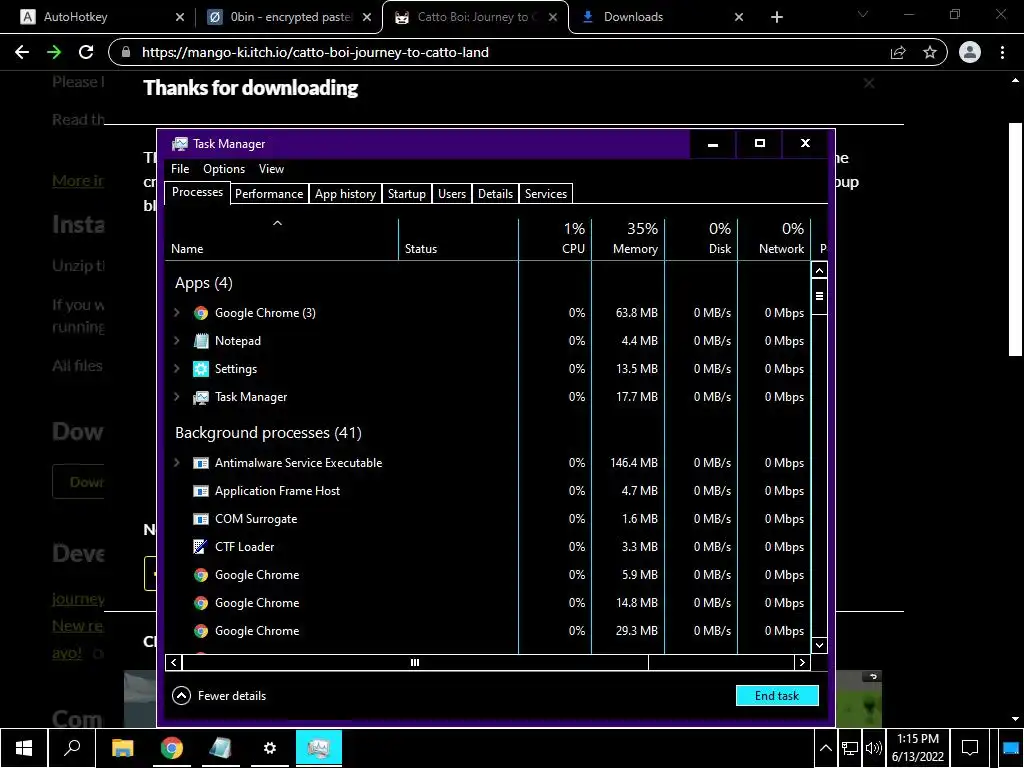The image size is (1024, 768).
Task: Click the Task Manager icon in Apps list
Action: 200,397
